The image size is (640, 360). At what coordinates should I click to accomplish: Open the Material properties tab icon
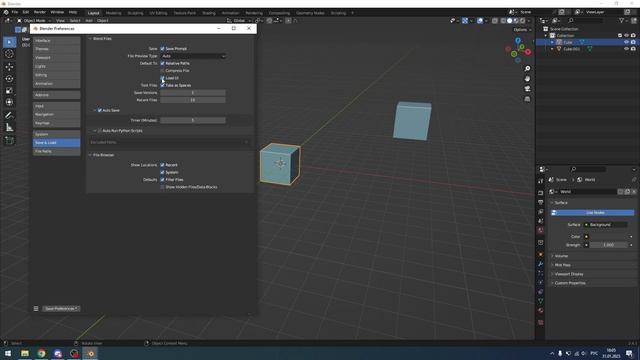coord(541,311)
